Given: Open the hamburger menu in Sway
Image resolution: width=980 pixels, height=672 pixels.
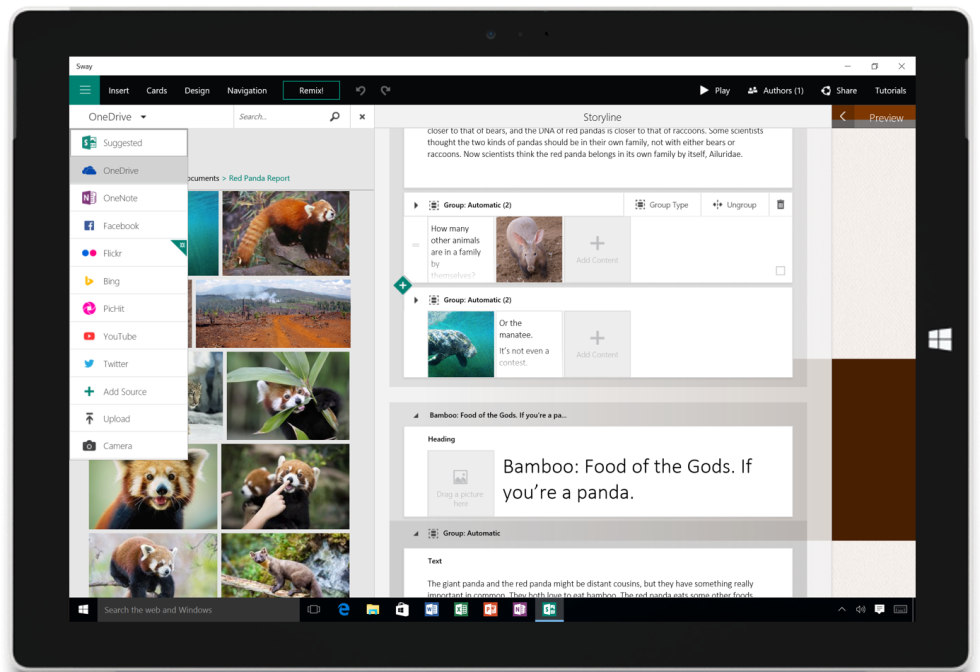Looking at the screenshot, I should pyautogui.click(x=85, y=90).
